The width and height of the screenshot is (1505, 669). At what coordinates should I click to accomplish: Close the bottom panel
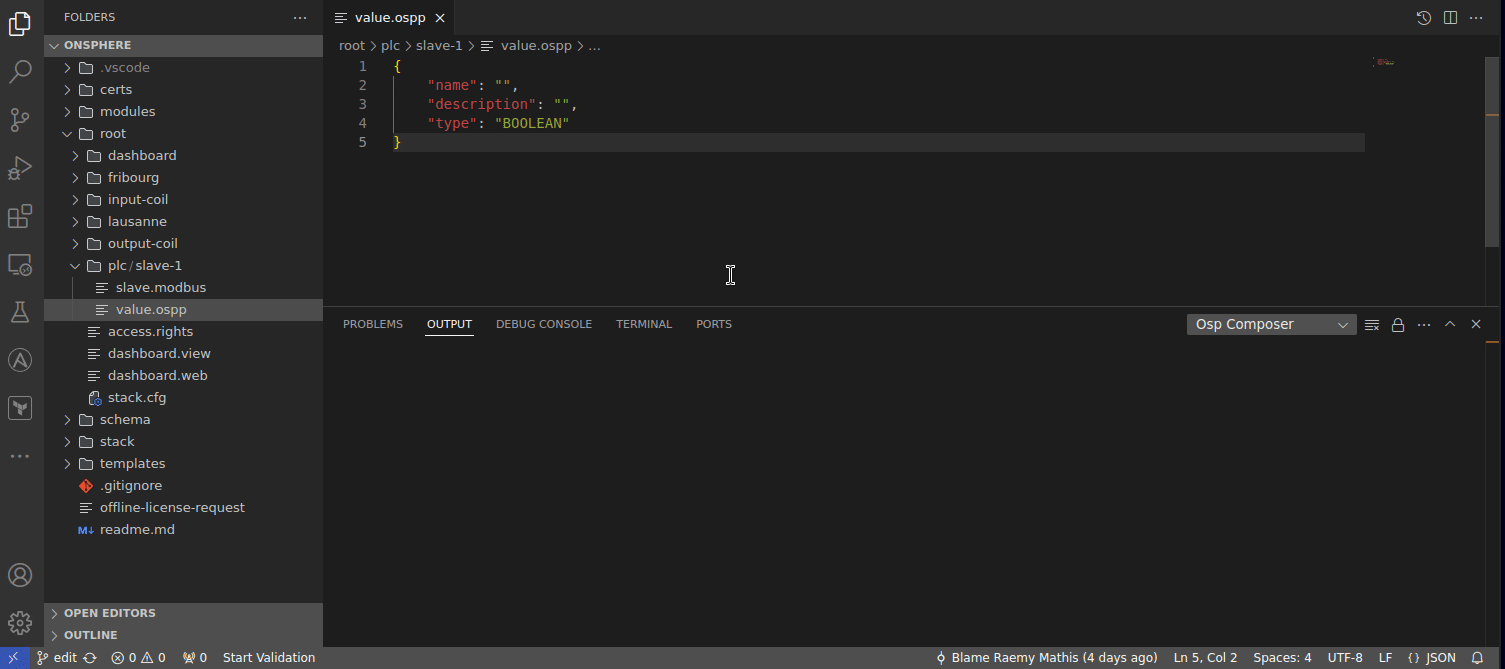(x=1476, y=324)
